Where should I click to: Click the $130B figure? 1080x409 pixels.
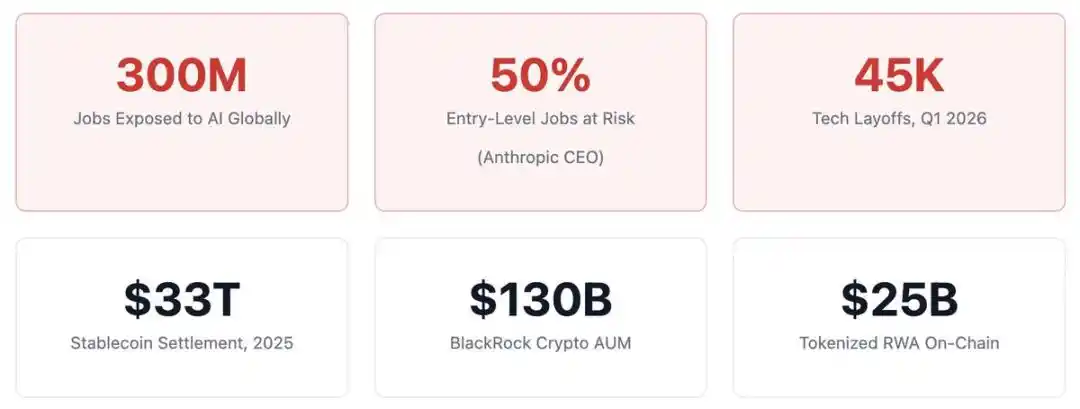(x=540, y=299)
